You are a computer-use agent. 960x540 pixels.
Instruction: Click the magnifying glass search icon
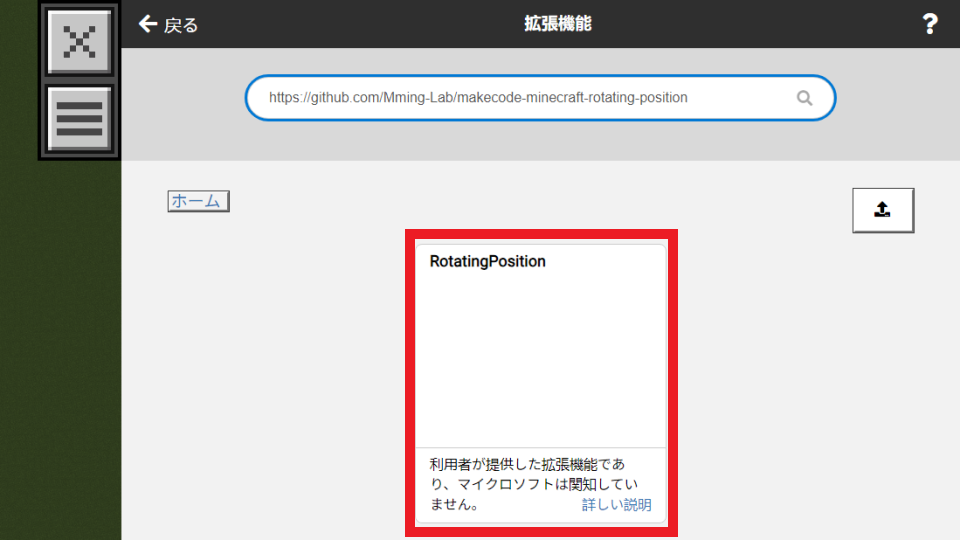tap(804, 98)
